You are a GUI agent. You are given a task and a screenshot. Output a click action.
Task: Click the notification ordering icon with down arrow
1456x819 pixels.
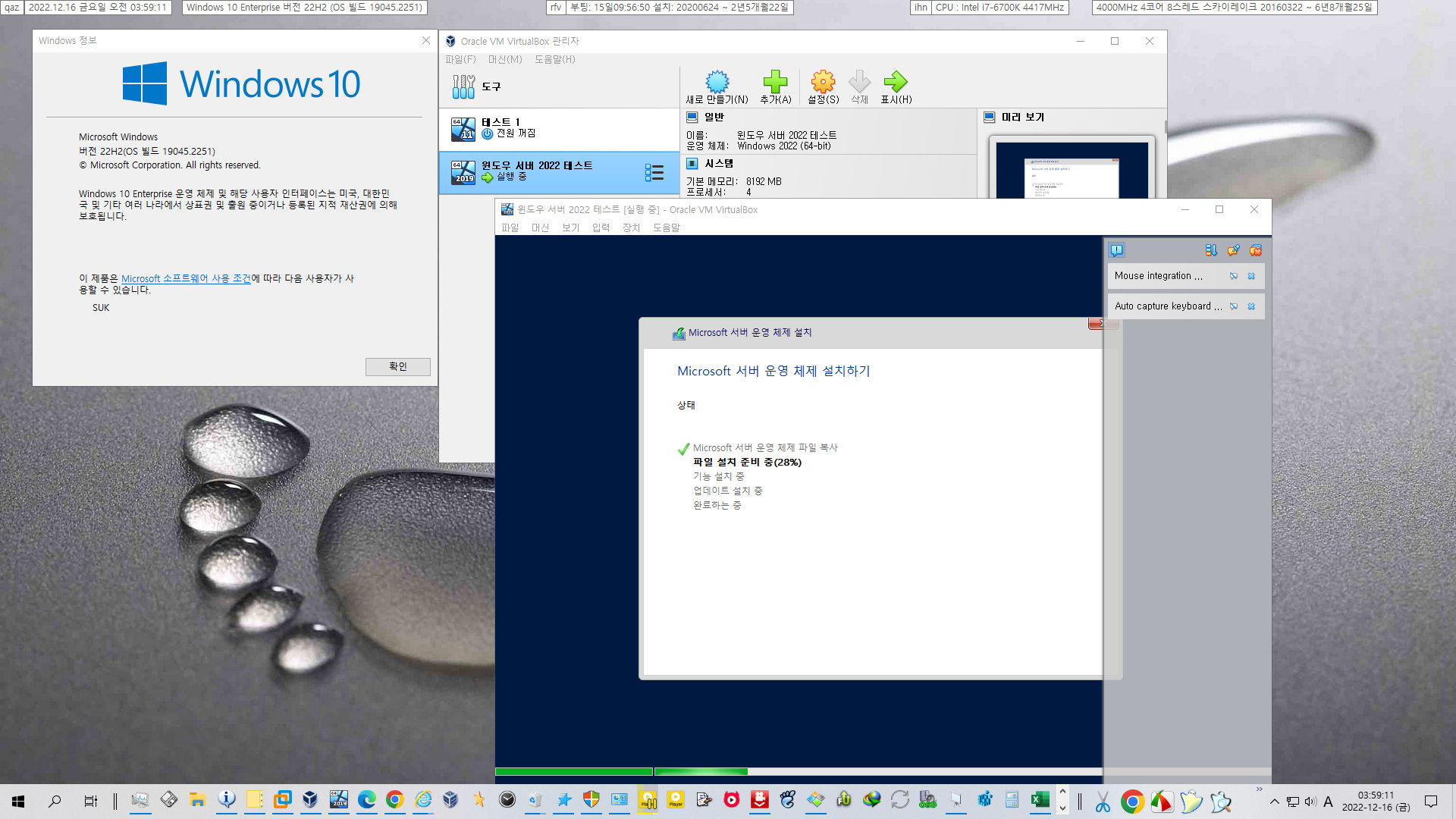click(1211, 250)
